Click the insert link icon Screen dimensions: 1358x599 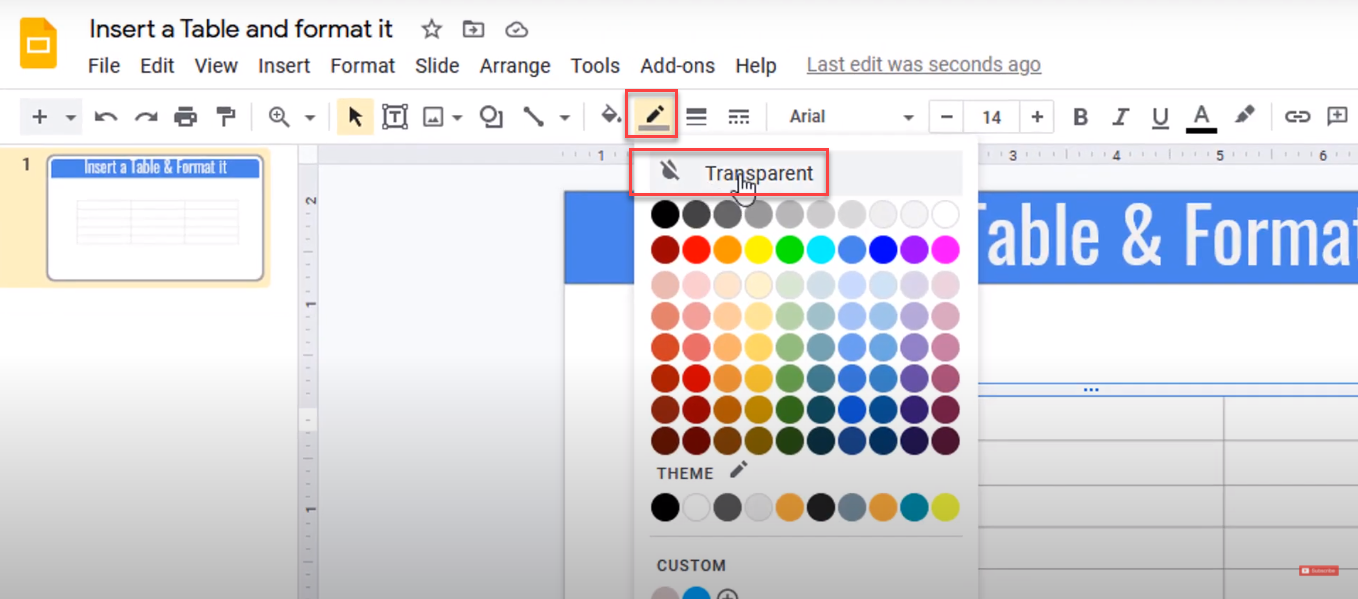(1298, 116)
